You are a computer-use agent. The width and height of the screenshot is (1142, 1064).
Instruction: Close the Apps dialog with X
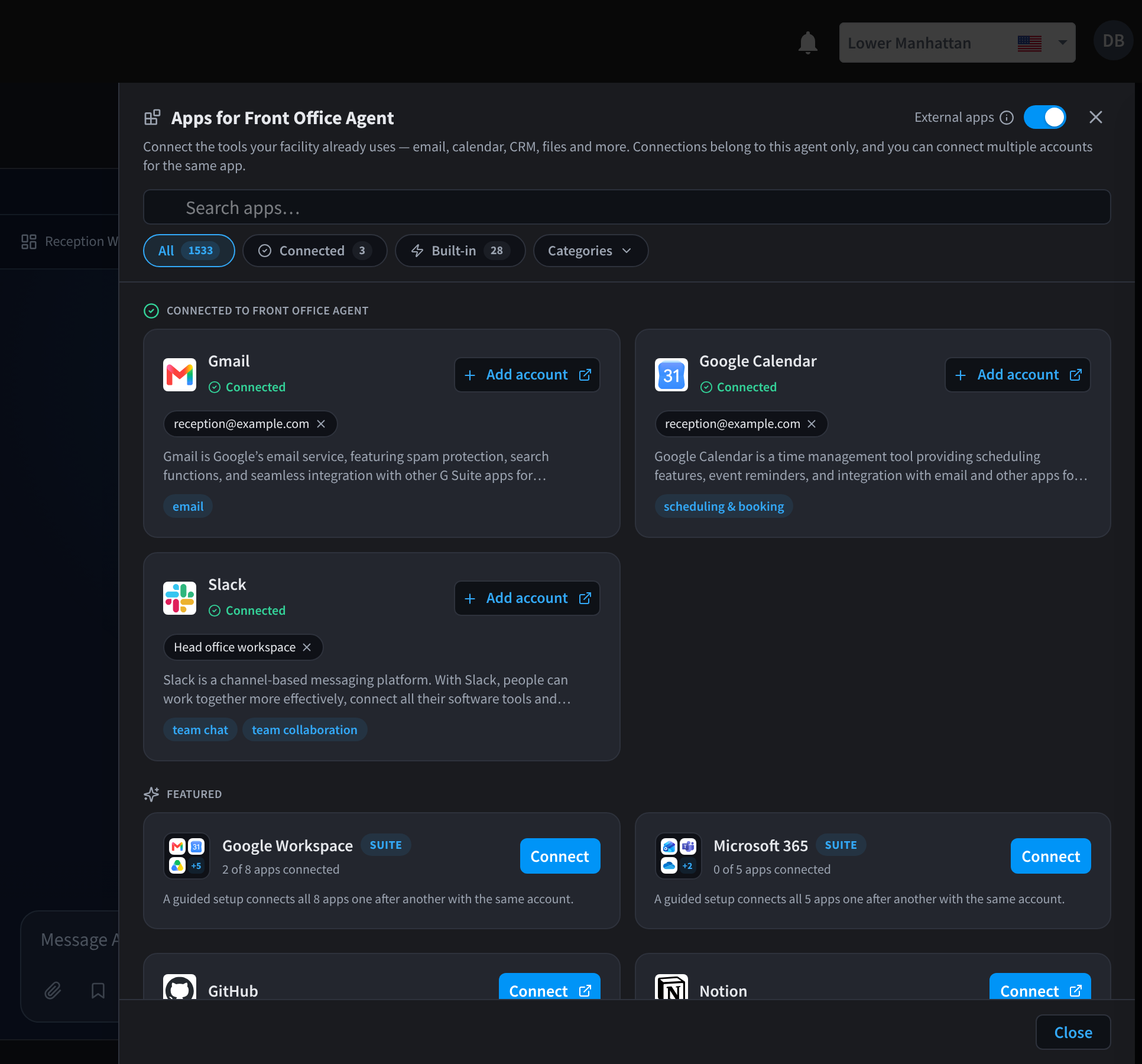1096,117
